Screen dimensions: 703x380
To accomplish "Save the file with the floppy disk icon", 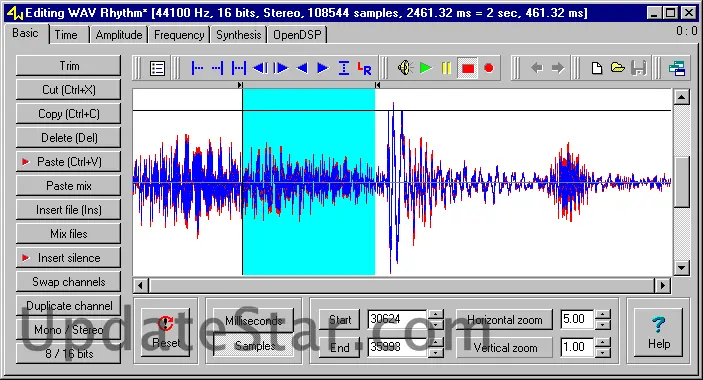I will (638, 68).
